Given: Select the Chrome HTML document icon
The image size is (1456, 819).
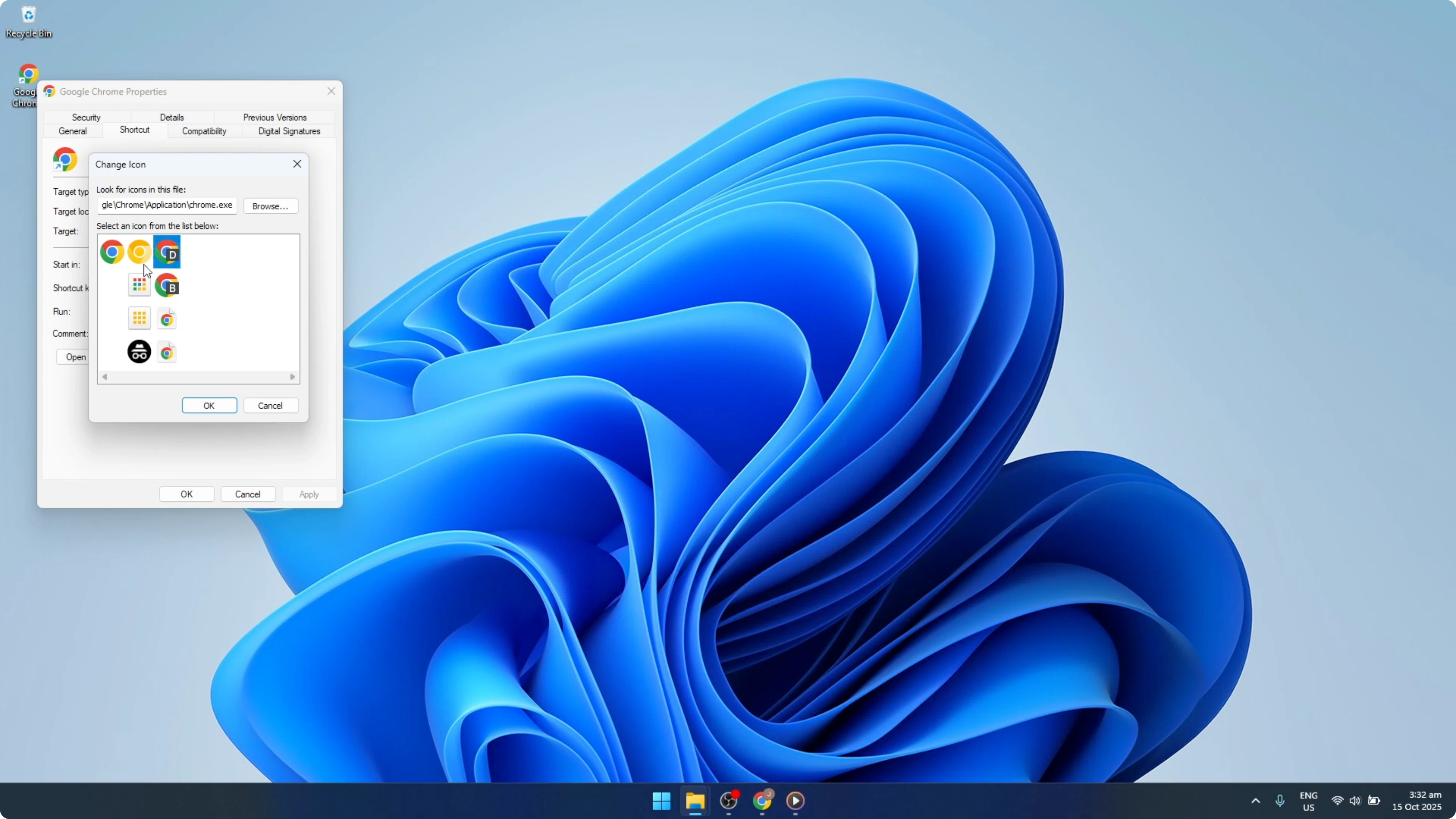Looking at the screenshot, I should pos(167,318).
